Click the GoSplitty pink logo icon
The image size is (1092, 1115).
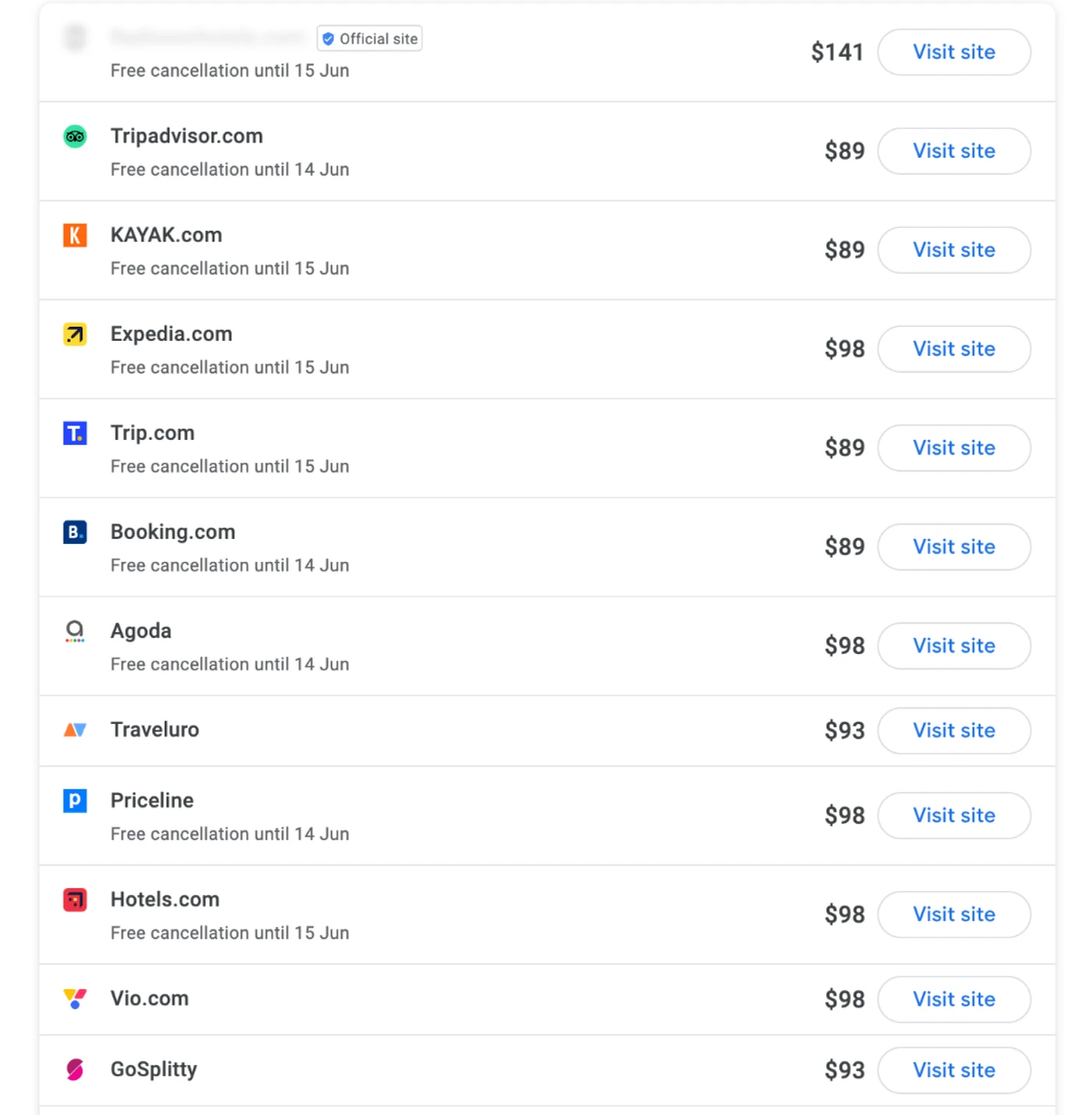click(x=74, y=1070)
